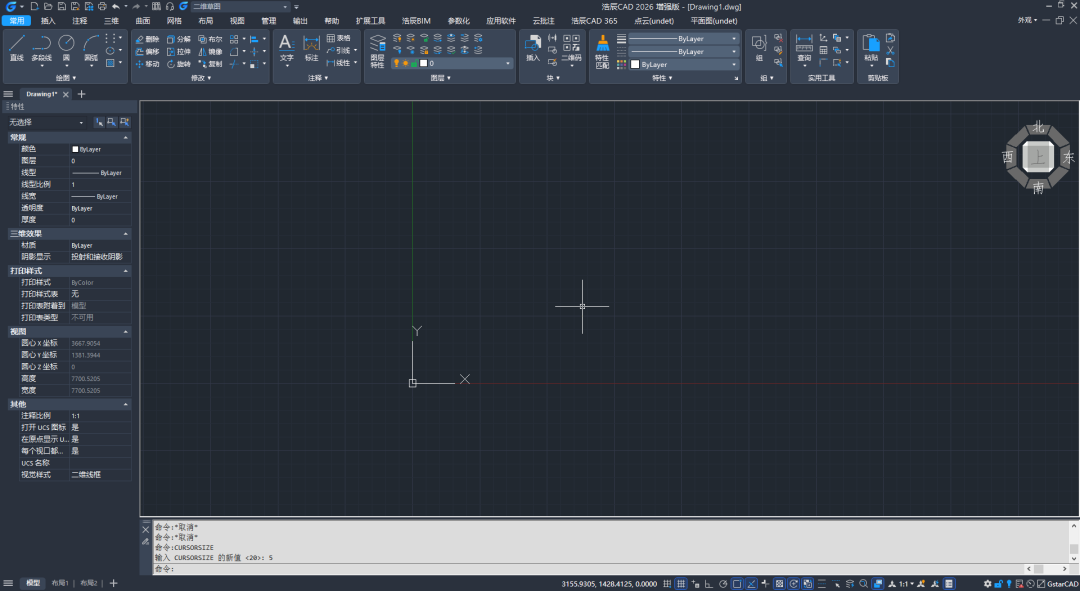Click the 镜像 (Mirror) tool
The image size is (1080, 591).
tap(210, 52)
